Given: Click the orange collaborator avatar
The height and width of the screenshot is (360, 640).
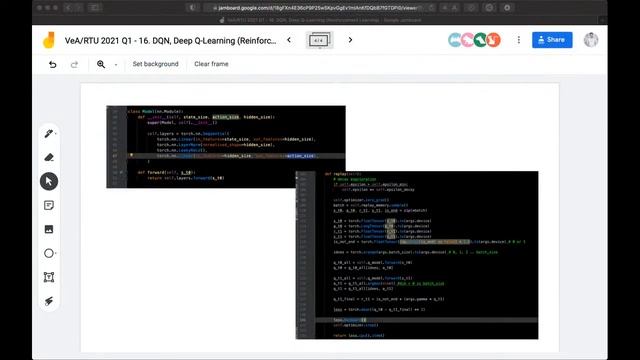Looking at the screenshot, I should tap(493, 40).
